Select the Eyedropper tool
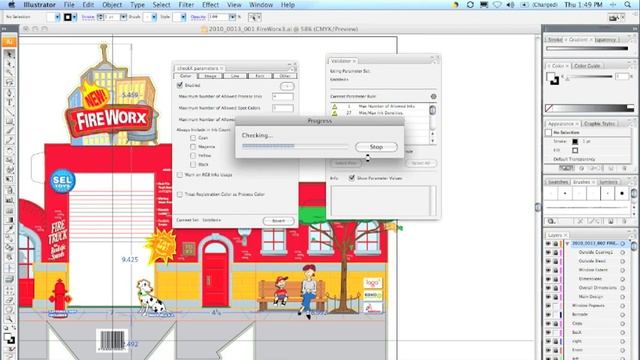640x360 pixels. tap(9, 229)
